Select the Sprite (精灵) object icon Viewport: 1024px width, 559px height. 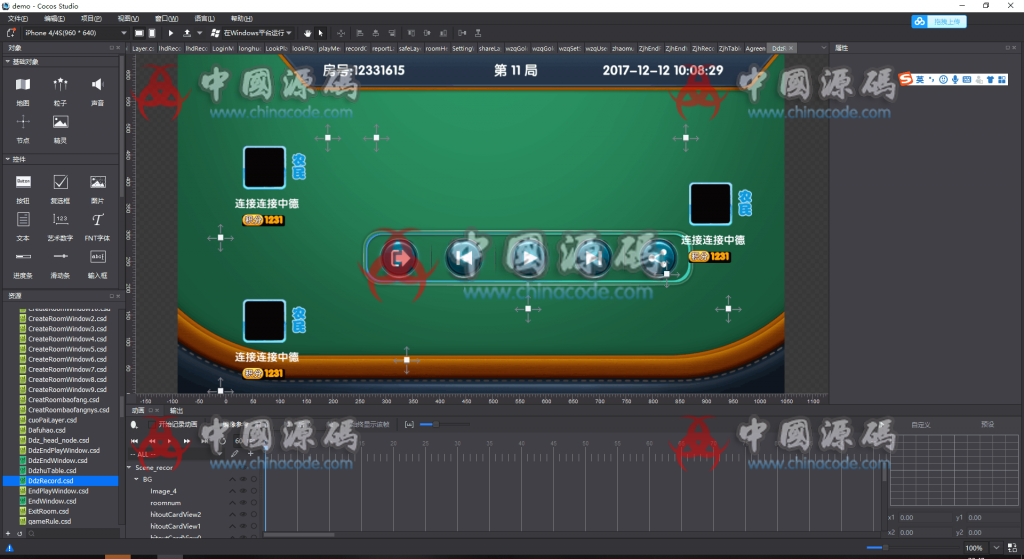60,122
